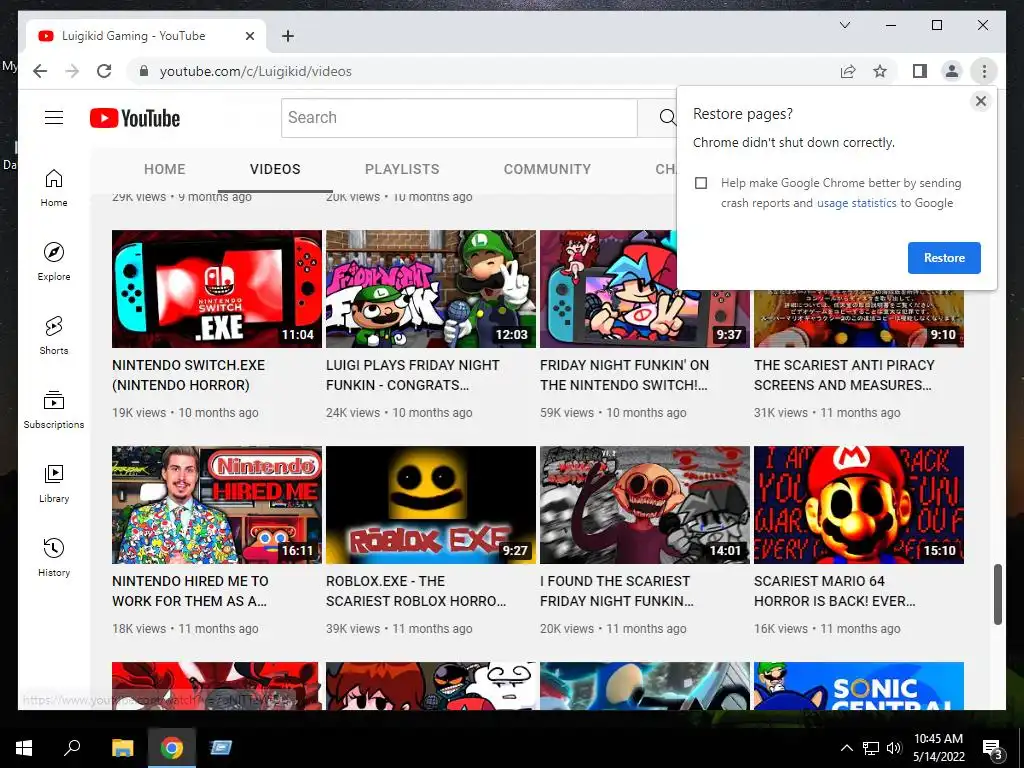The width and height of the screenshot is (1024, 768).
Task: Open Windows taskbar search
Action: pos(72,748)
